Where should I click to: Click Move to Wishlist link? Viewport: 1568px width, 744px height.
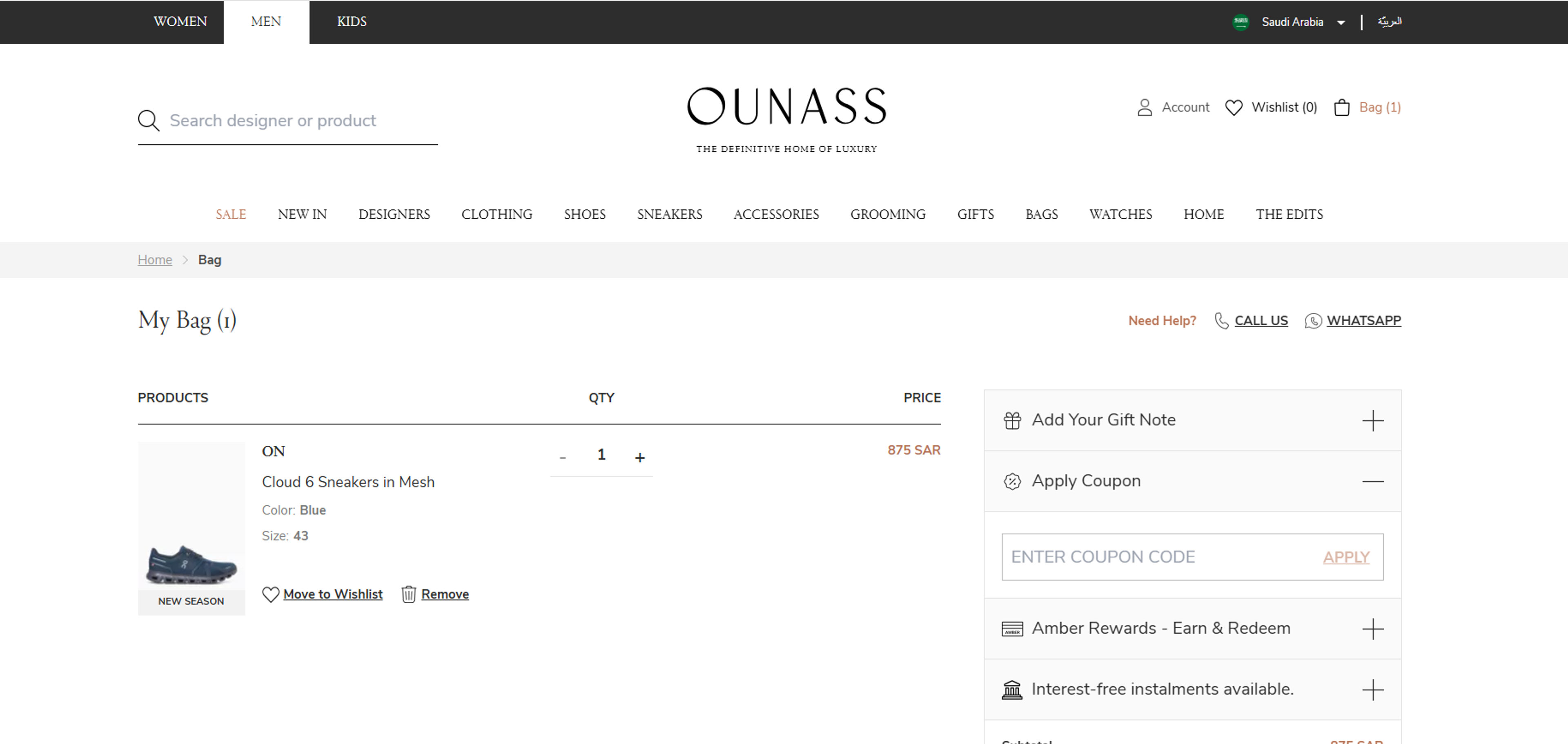(333, 594)
